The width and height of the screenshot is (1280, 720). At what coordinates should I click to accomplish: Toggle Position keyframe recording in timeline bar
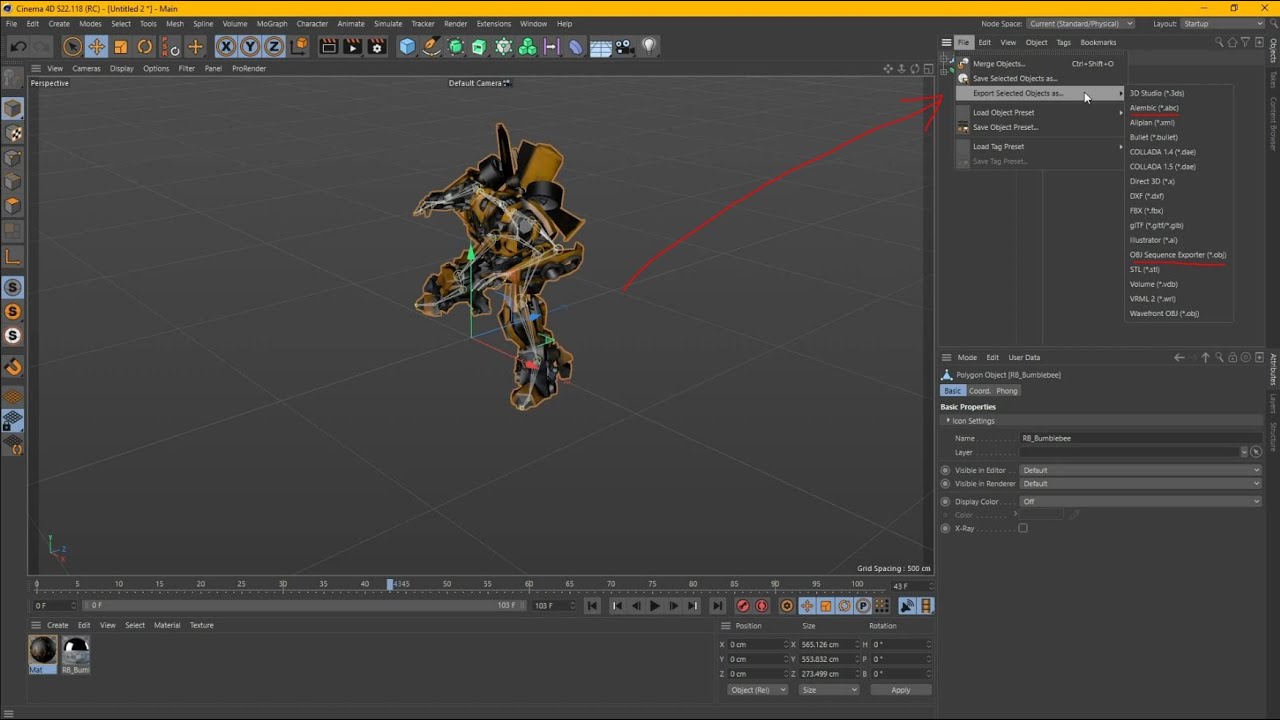tap(806, 606)
